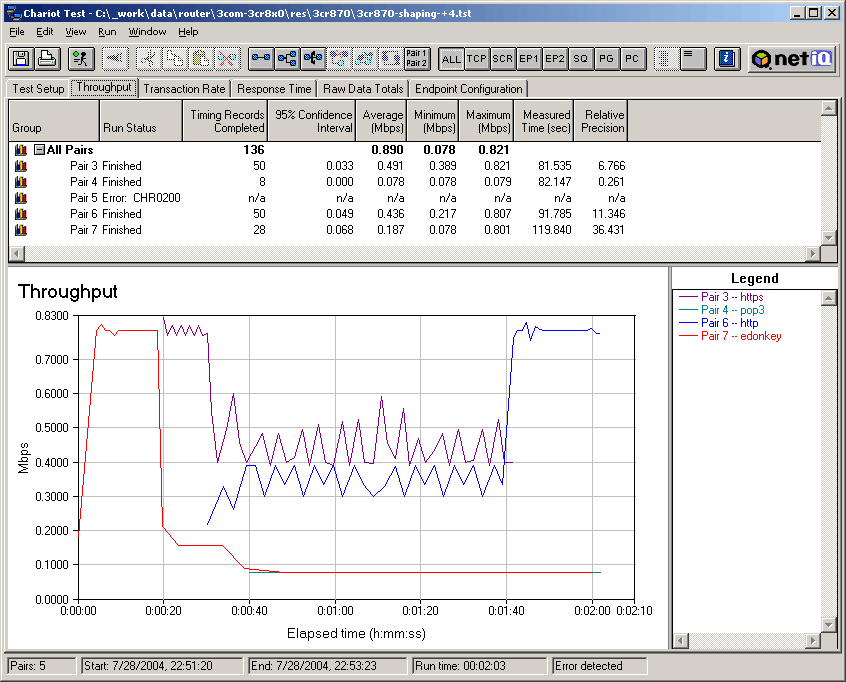846x682 pixels.
Task: Open the Endpoint Configuration tab
Action: point(469,89)
